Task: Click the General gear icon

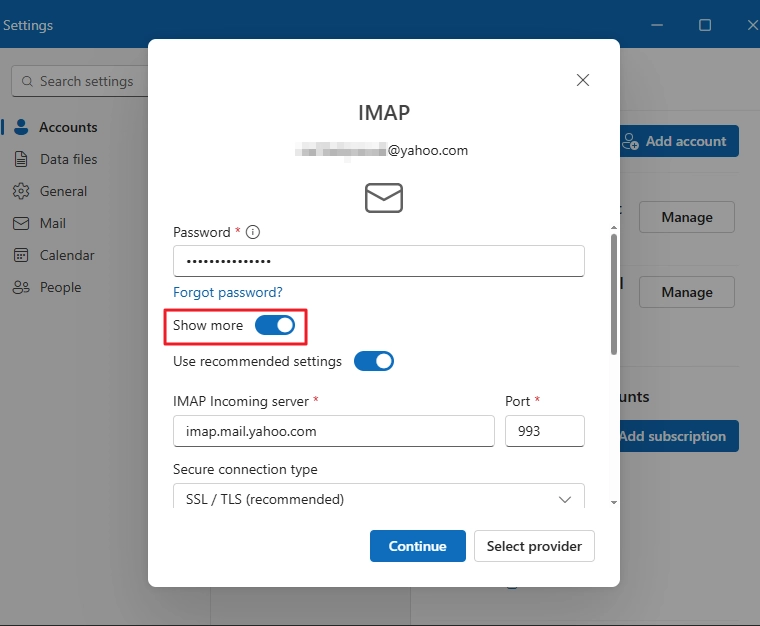Action: point(21,191)
